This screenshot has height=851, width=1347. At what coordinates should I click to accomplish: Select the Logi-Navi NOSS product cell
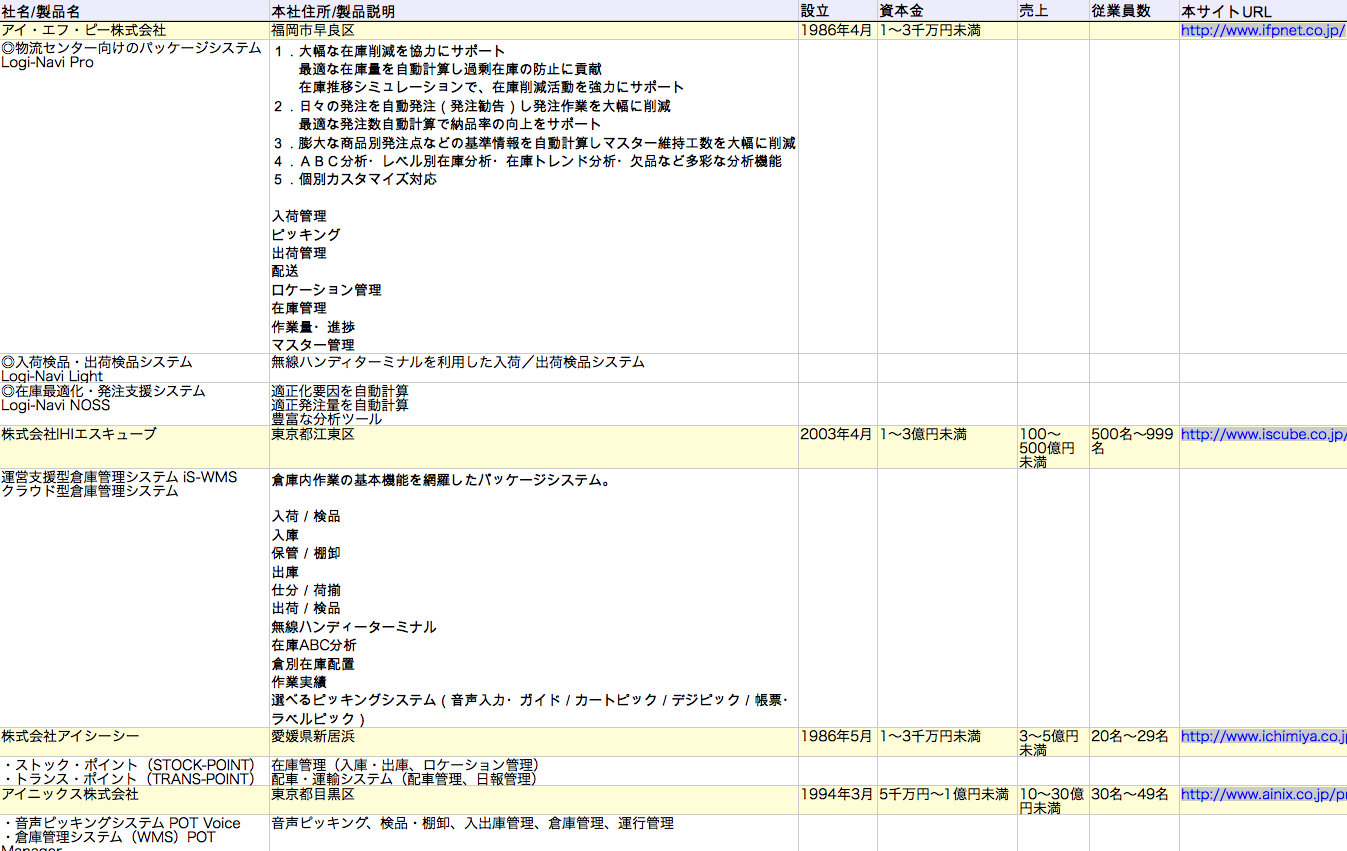(134, 404)
